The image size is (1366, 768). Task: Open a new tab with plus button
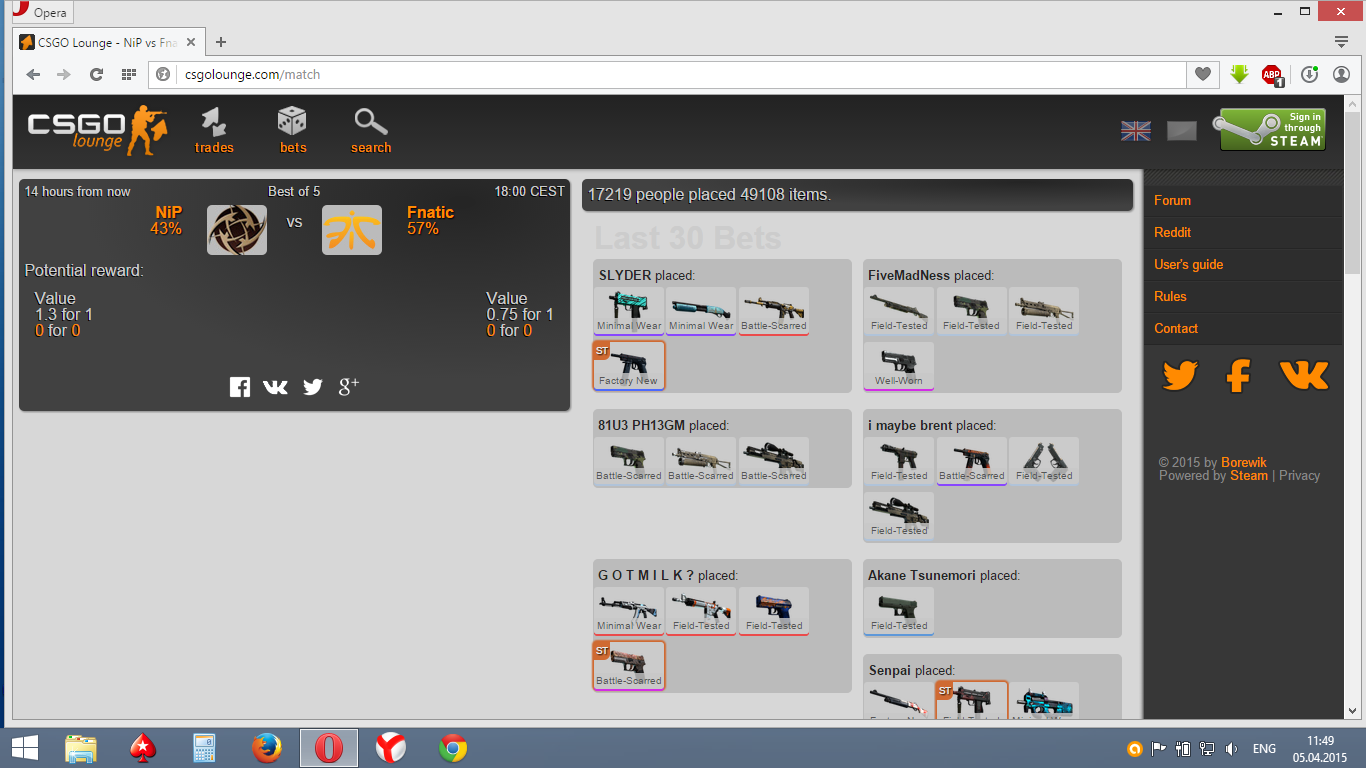[x=221, y=42]
